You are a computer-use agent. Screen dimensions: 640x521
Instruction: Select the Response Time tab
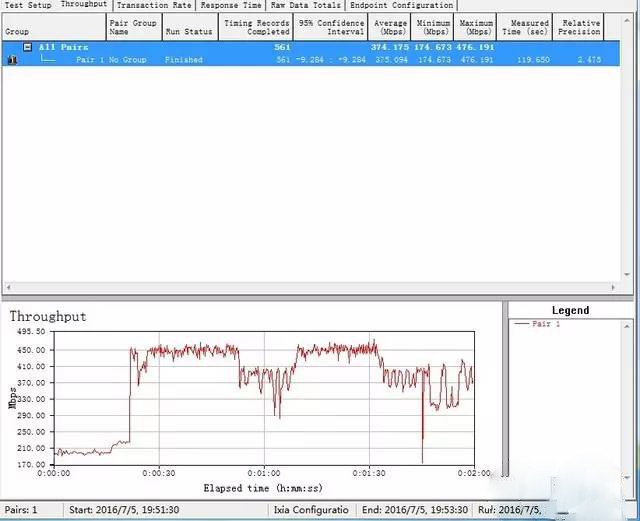pyautogui.click(x=231, y=5)
